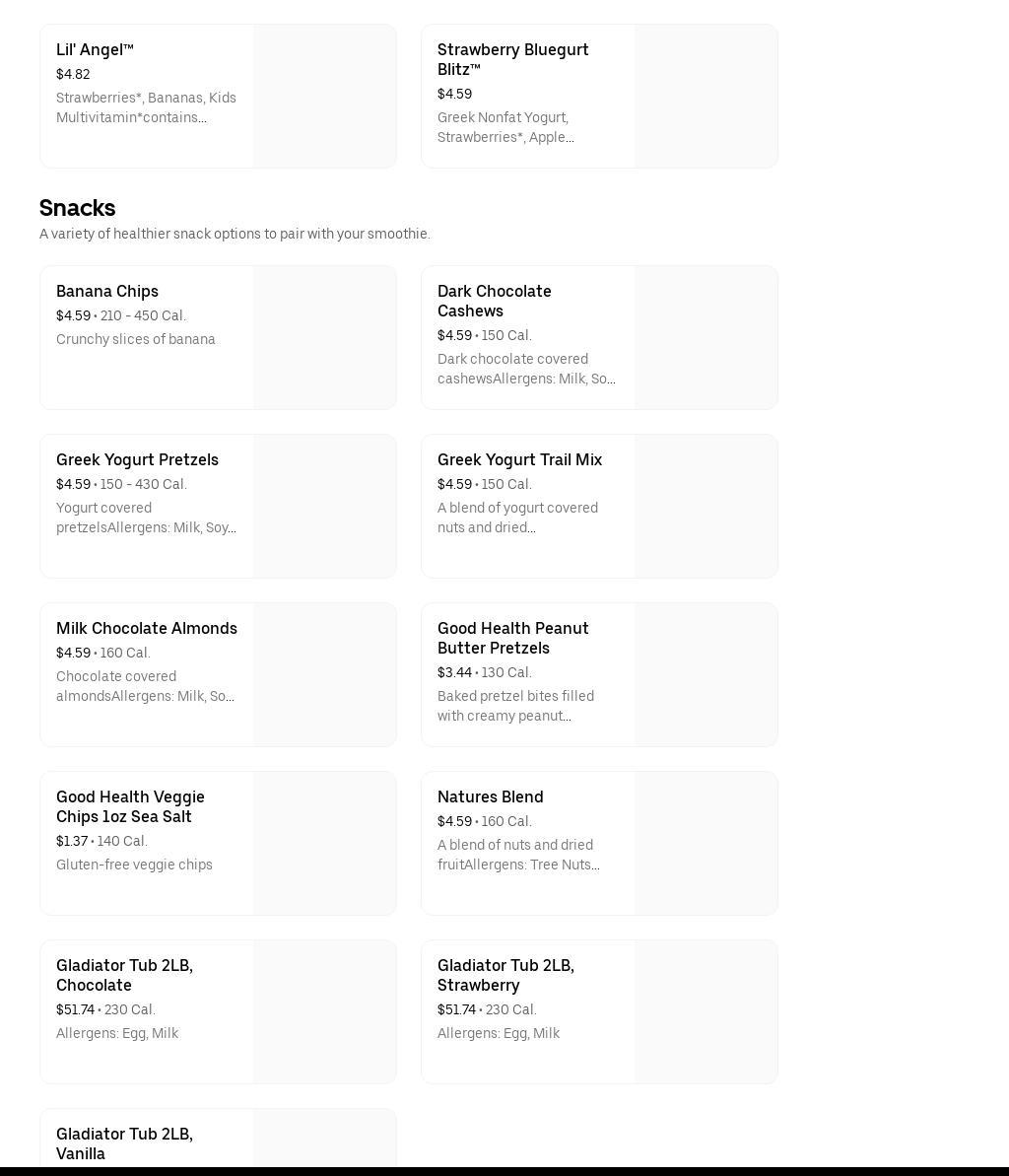Viewport: 1009px width, 1176px height.
Task: Open the Greek Yogurt Trail Mix title
Action: (x=519, y=460)
